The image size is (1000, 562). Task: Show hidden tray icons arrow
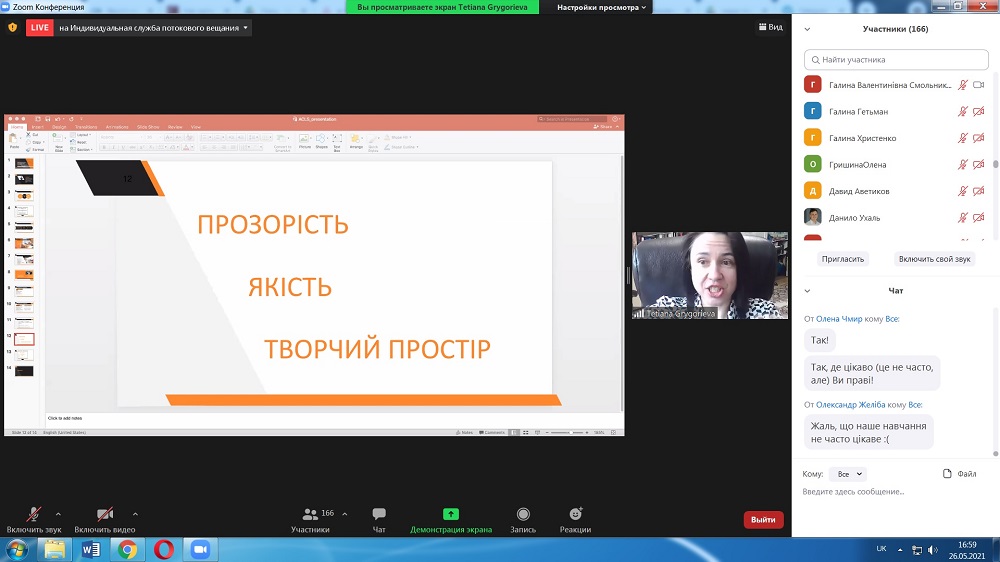[900, 549]
